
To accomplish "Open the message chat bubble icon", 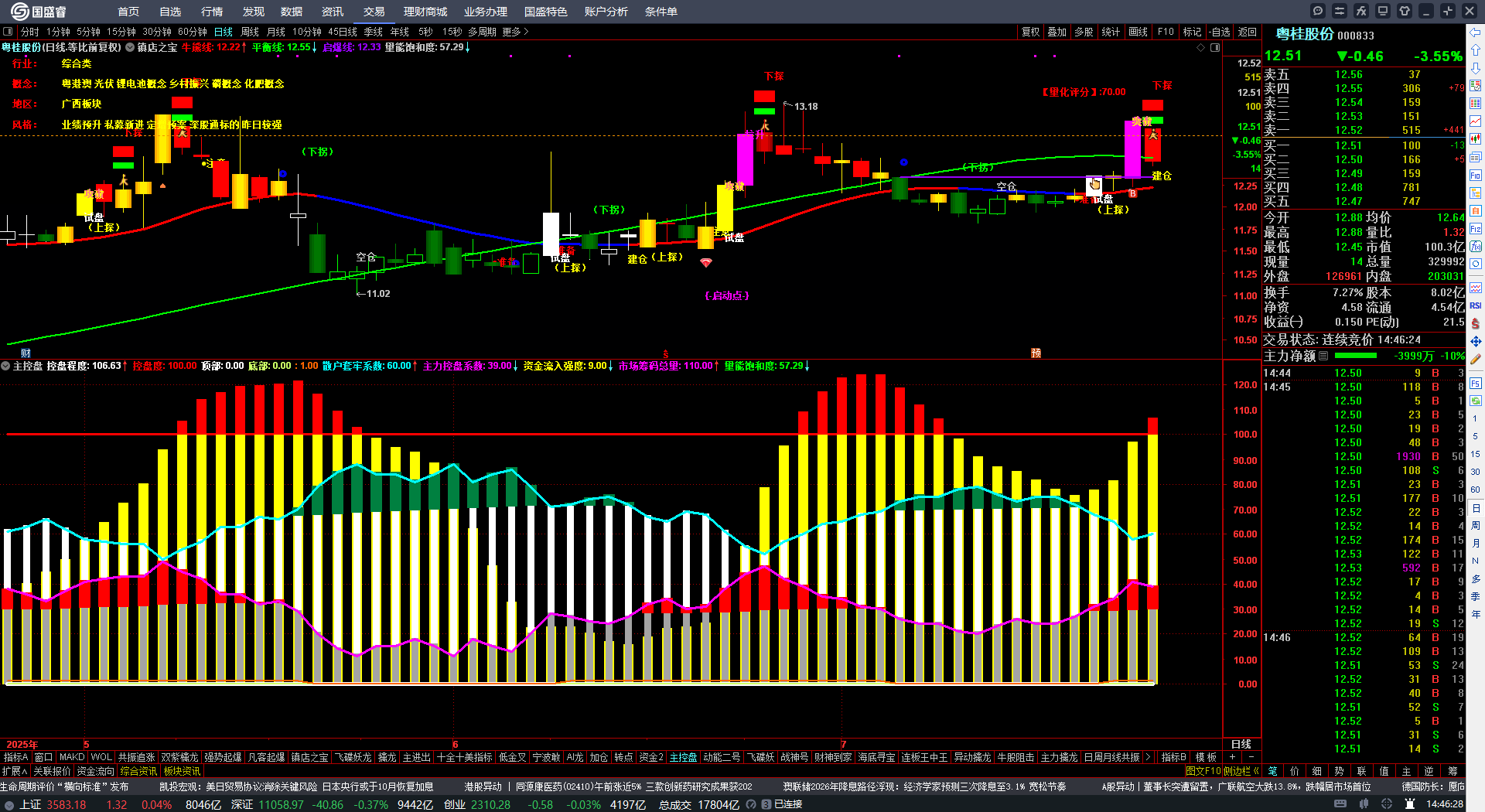I will 1318,11.
